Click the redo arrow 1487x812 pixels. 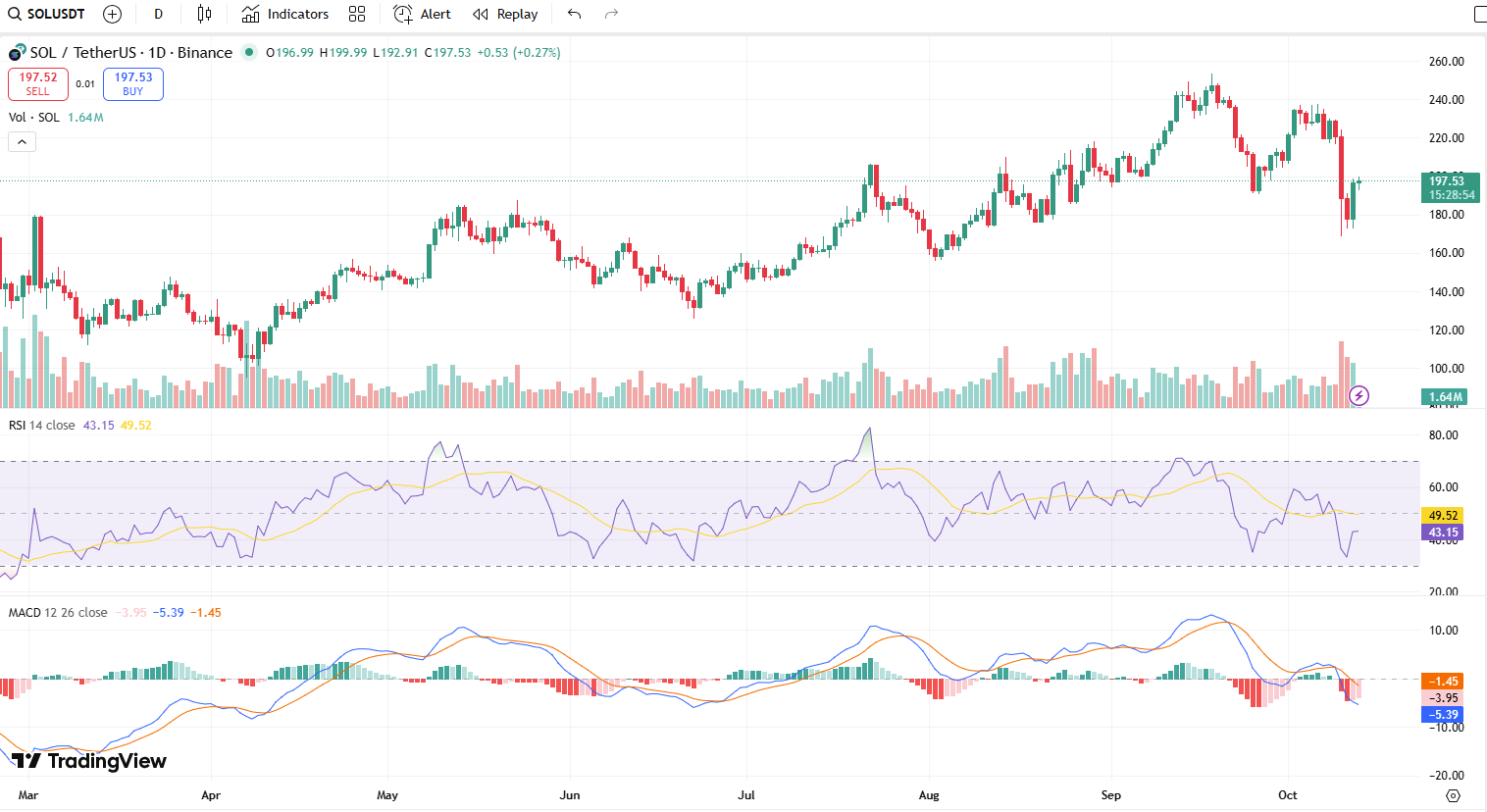point(611,14)
